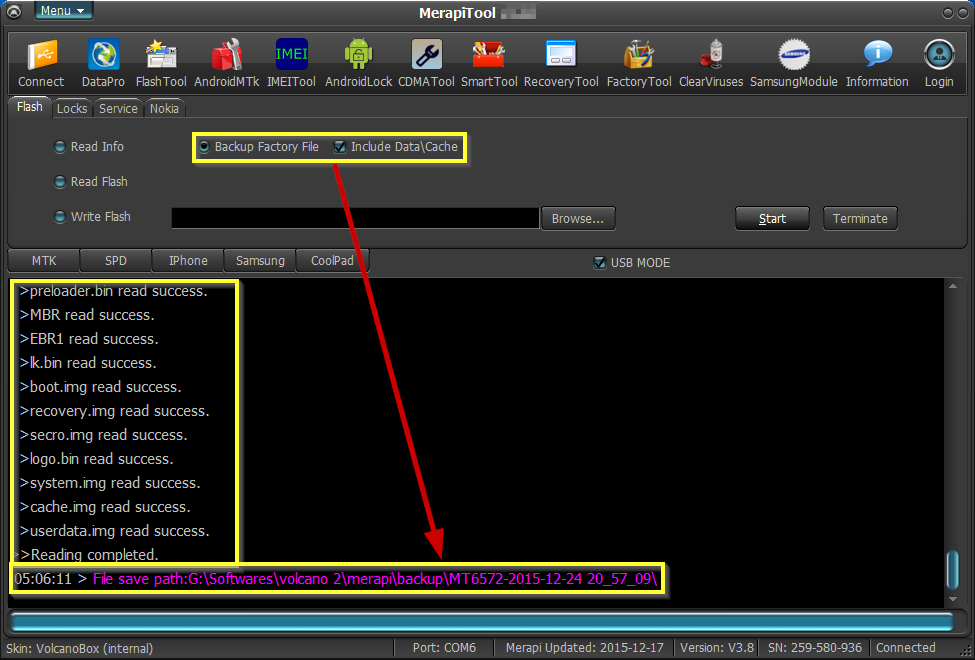Click the SN: 259-580-936 status entry
The image size is (975, 660).
pos(815,648)
